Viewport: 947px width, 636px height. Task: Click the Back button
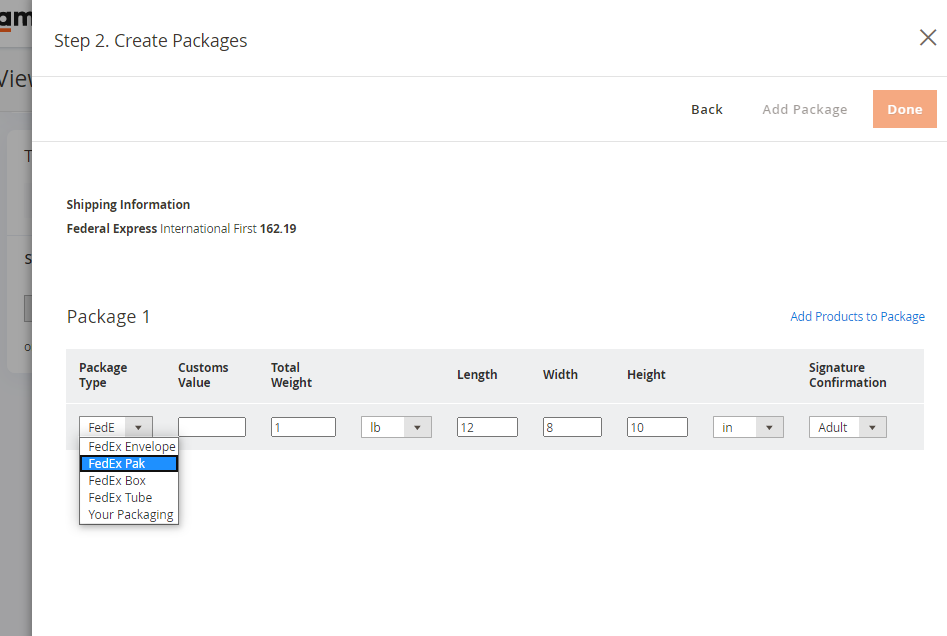706,108
